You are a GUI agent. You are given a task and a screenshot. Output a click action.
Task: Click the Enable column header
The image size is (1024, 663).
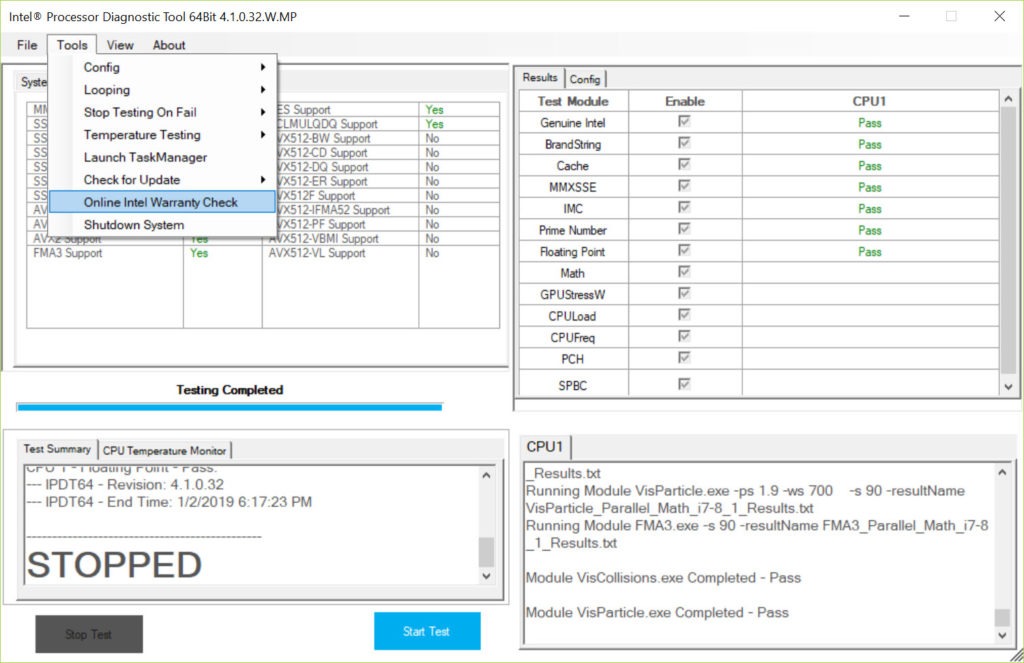pyautogui.click(x=684, y=101)
